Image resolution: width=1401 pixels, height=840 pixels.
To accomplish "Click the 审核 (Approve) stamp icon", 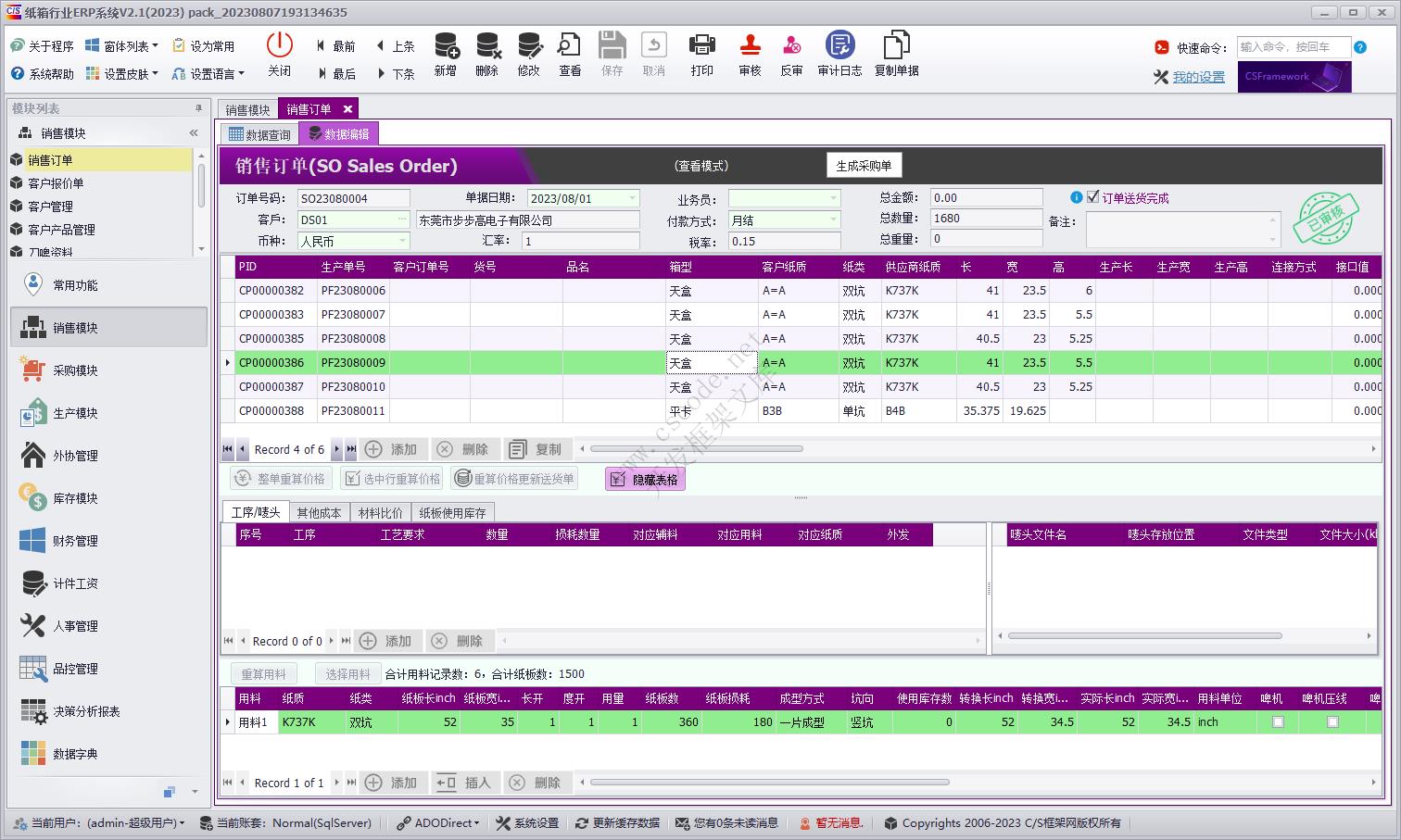I will (x=750, y=45).
